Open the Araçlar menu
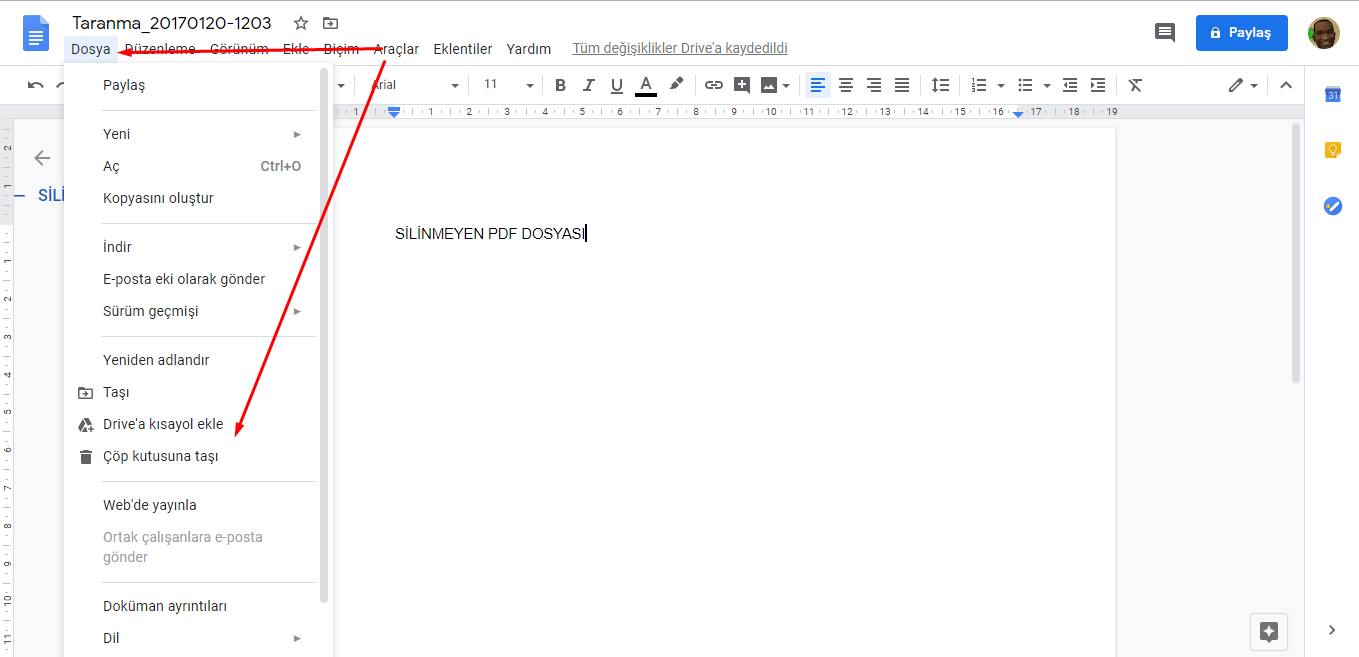 coord(396,49)
